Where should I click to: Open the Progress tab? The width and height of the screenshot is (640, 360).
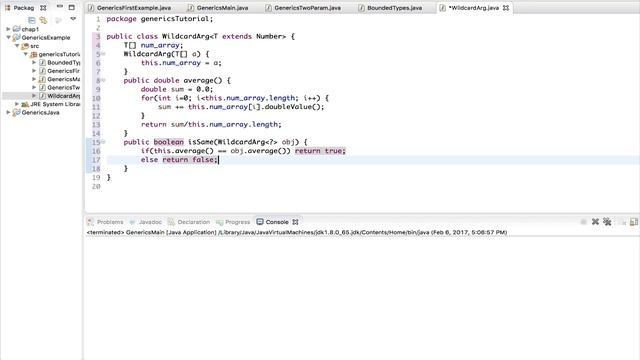(233, 222)
